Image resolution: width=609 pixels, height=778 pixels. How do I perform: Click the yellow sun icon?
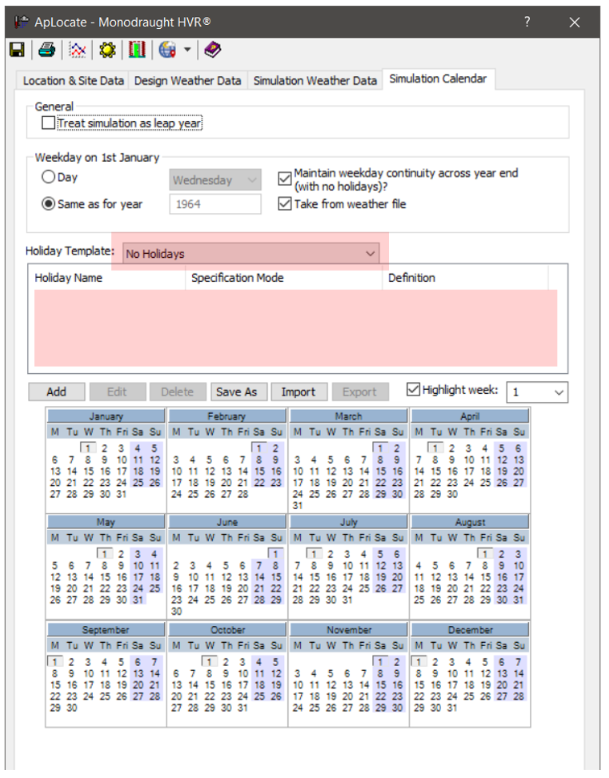click(106, 49)
